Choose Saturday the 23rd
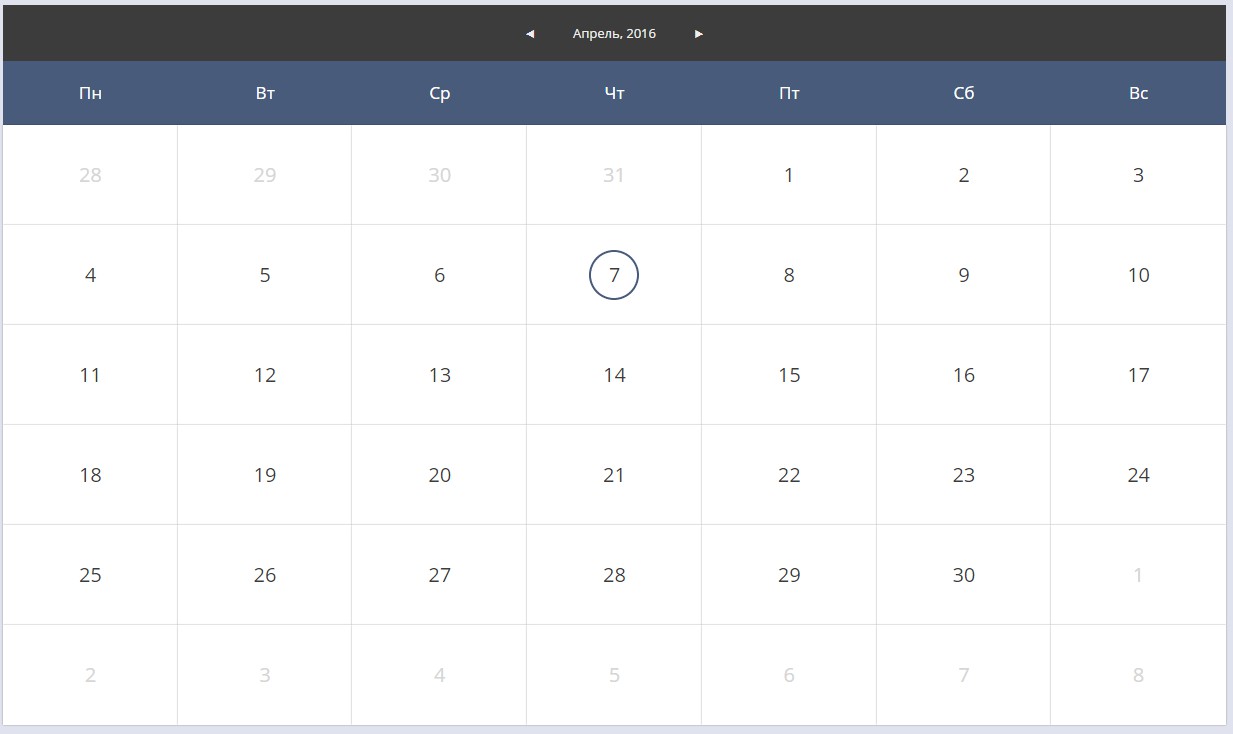This screenshot has width=1233, height=734. [x=963, y=475]
